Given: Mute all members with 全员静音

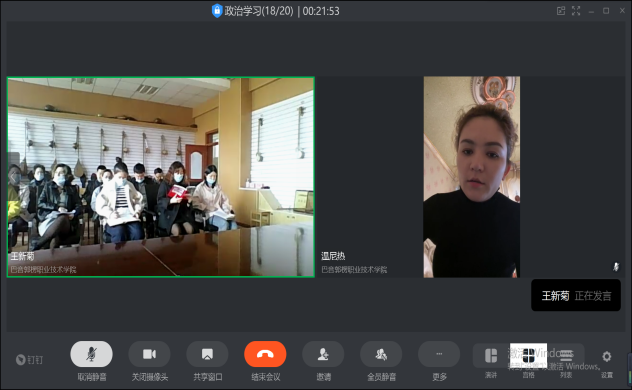Looking at the screenshot, I should coord(381,354).
